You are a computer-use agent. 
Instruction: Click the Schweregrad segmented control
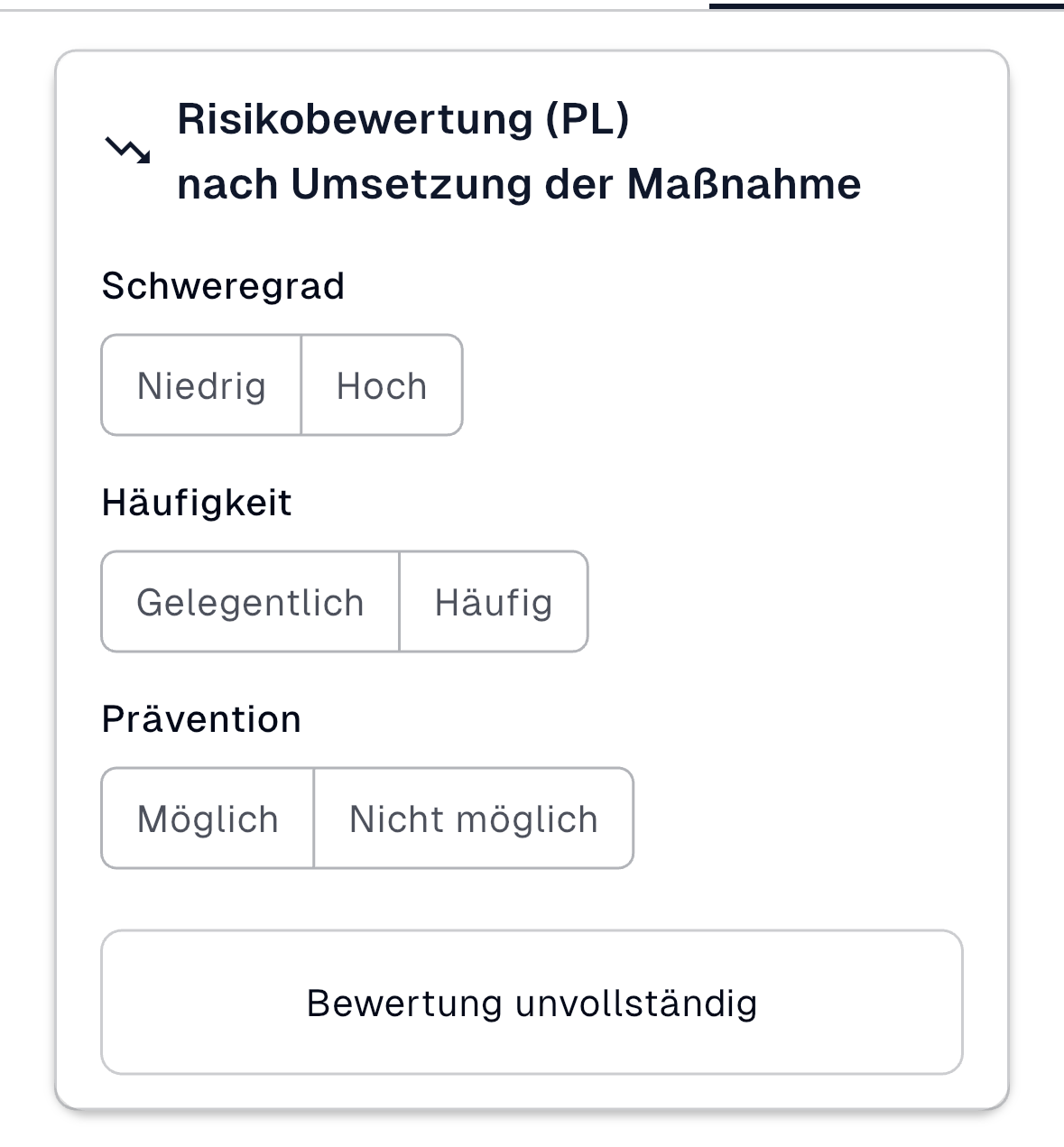[x=281, y=385]
